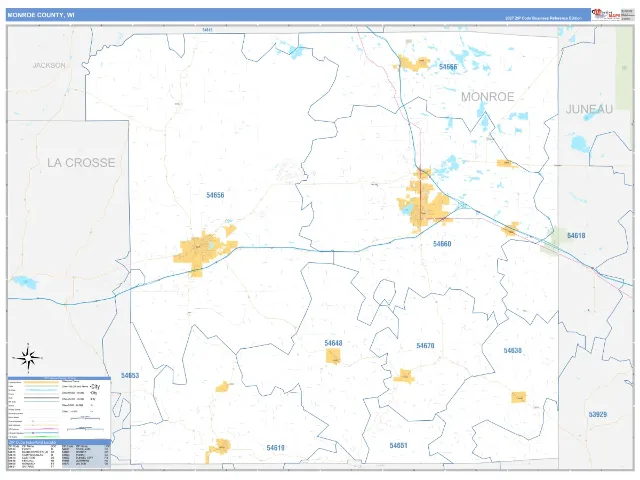Image resolution: width=640 pixels, height=480 pixels.
Task: Click the ZIP code index header bar
Action: [x=59, y=442]
